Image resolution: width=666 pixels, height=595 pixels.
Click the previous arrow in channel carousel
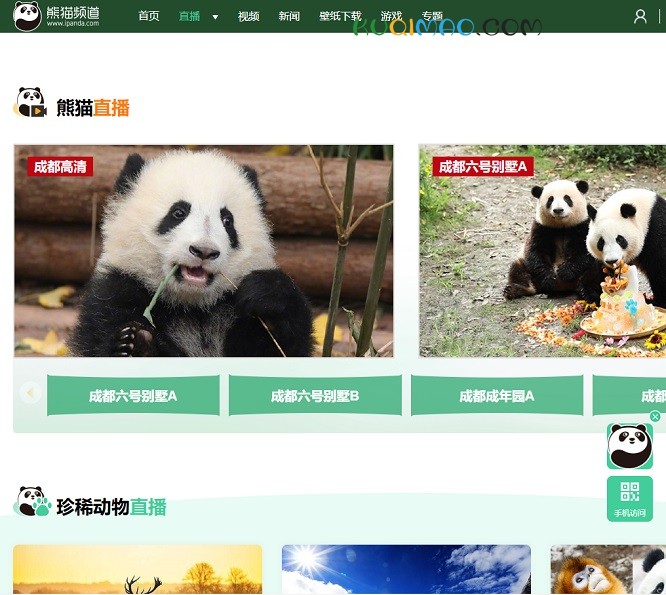[x=30, y=393]
